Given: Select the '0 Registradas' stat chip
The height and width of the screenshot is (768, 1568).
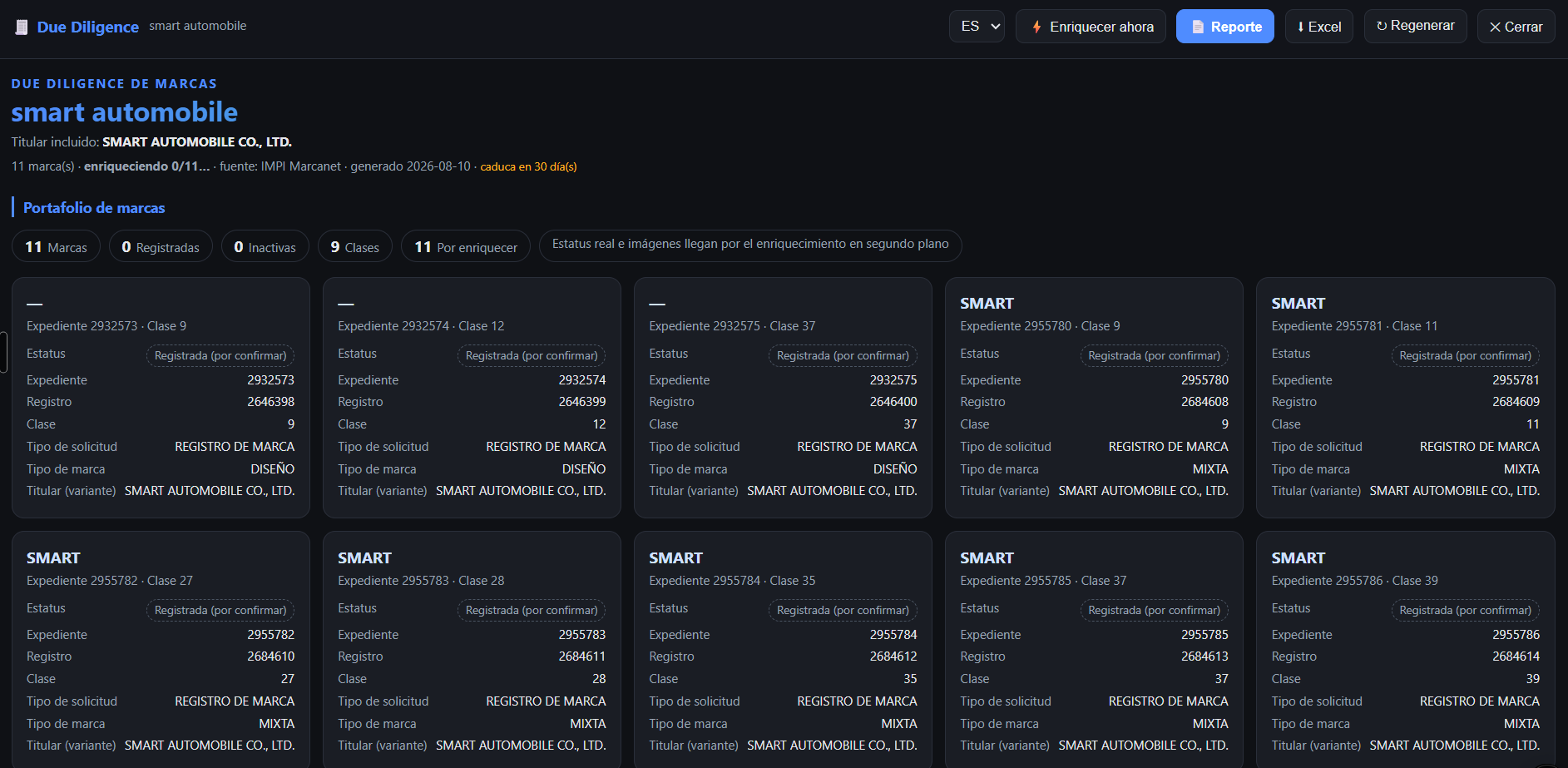Looking at the screenshot, I should pos(161,246).
